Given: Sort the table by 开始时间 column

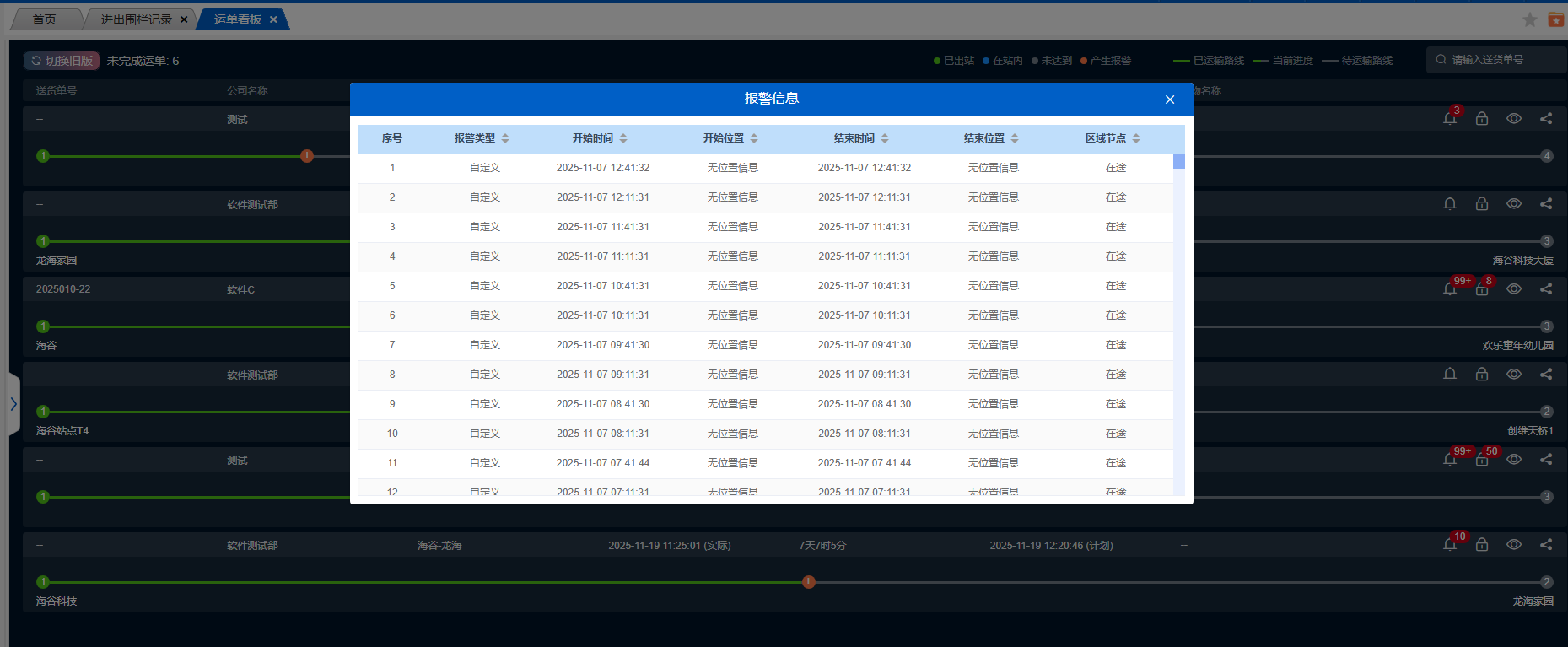Looking at the screenshot, I should pos(623,138).
